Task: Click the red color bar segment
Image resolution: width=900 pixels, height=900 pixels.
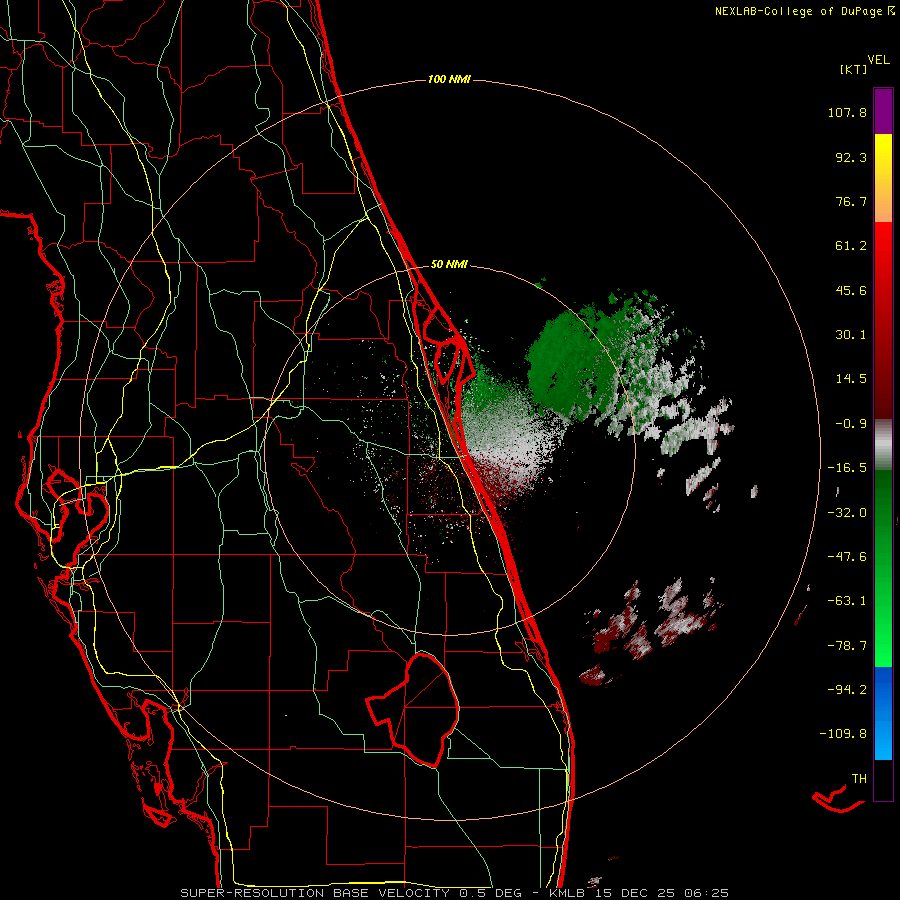Action: tap(883, 320)
